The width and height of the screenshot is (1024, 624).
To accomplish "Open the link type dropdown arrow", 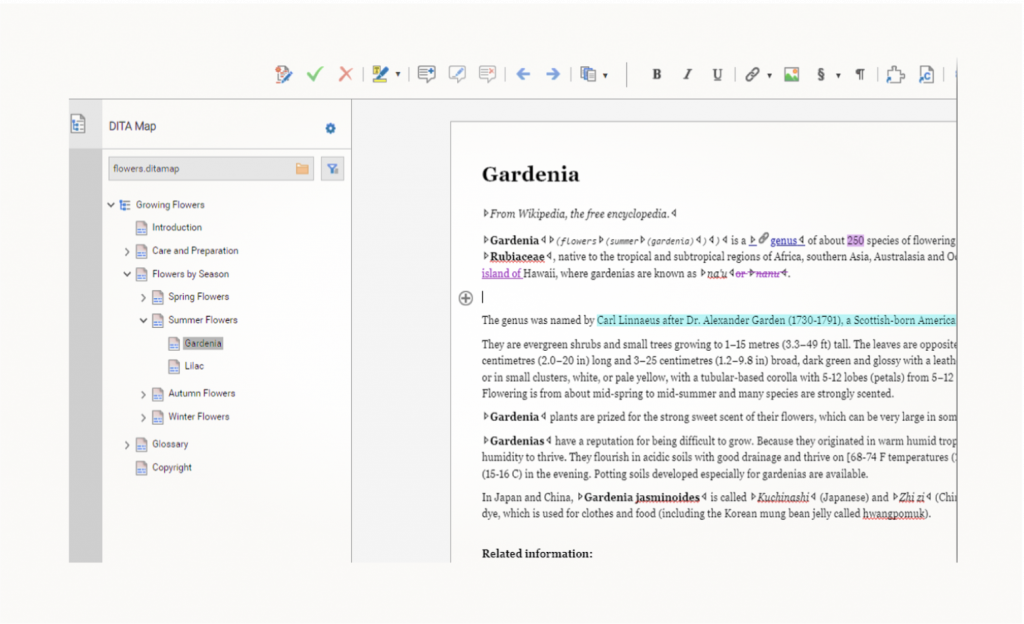I will (x=769, y=76).
